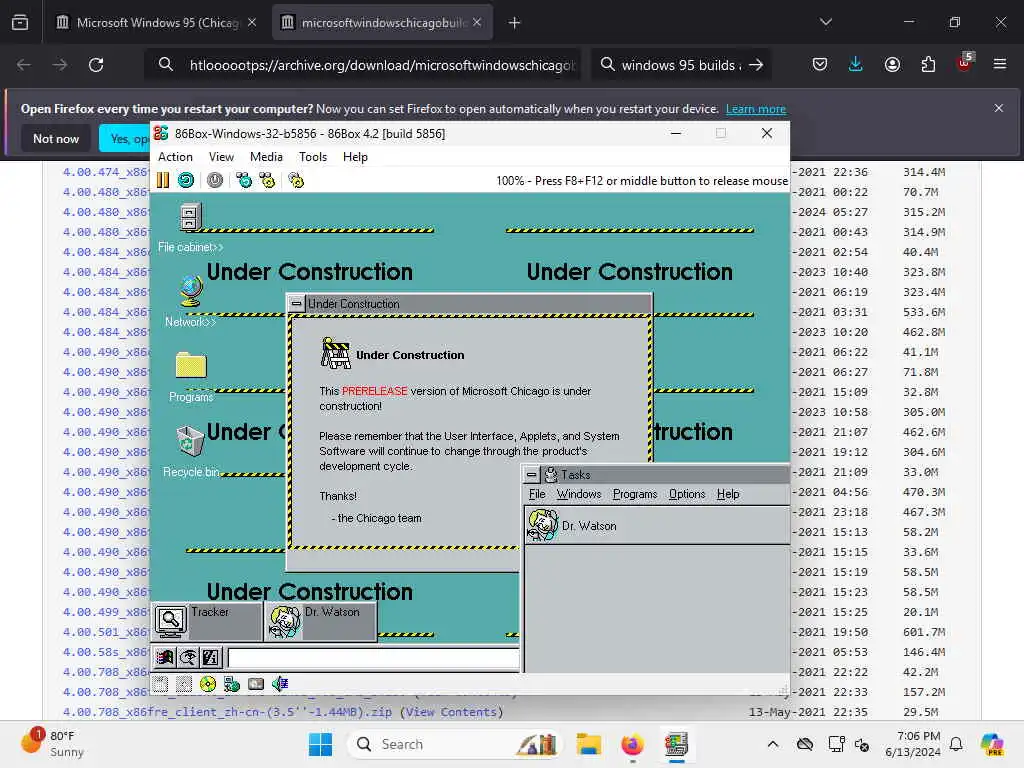This screenshot has width=1024, height=768.
Task: Open the Help menu in 86Box
Action: pyautogui.click(x=355, y=157)
